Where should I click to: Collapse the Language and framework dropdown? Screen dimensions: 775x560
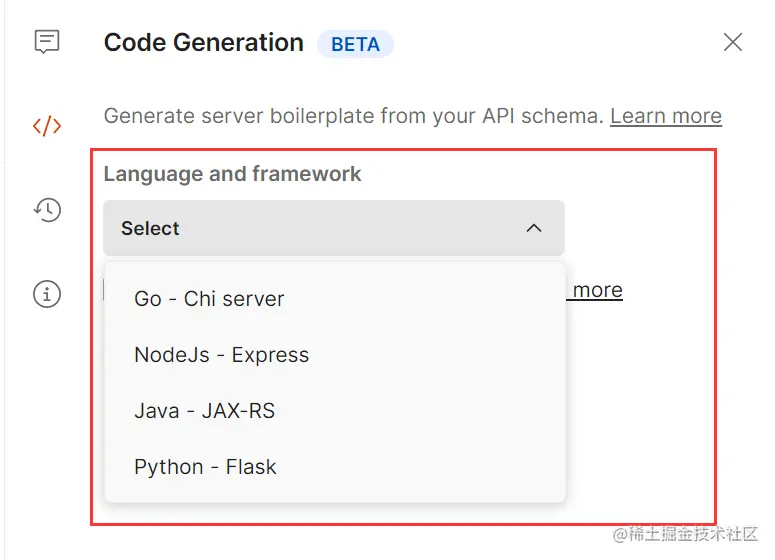click(334, 228)
